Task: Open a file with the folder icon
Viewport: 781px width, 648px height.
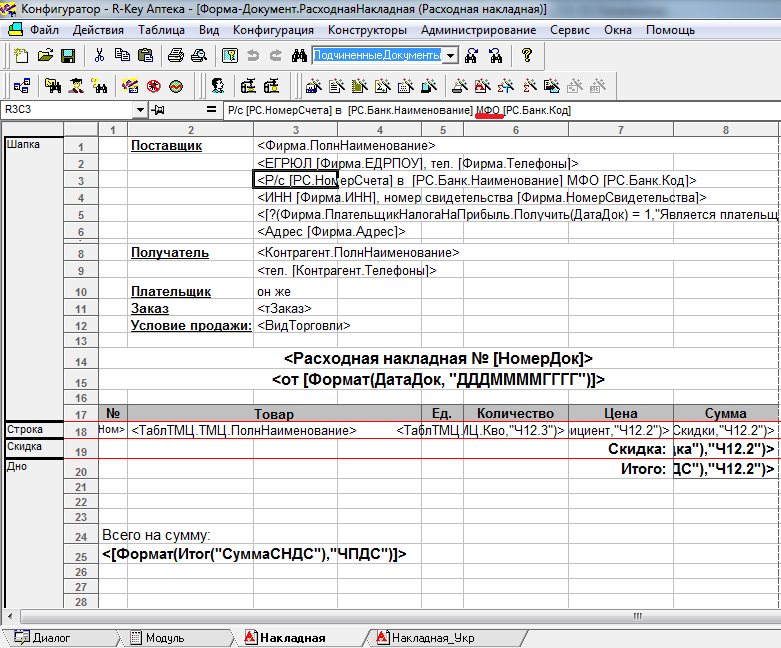Action: click(x=45, y=56)
